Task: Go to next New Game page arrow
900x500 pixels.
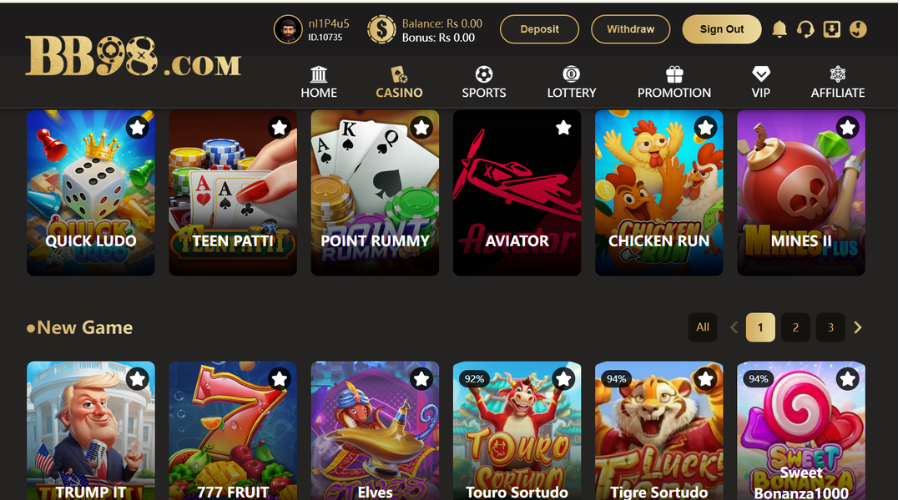Action: (x=858, y=327)
